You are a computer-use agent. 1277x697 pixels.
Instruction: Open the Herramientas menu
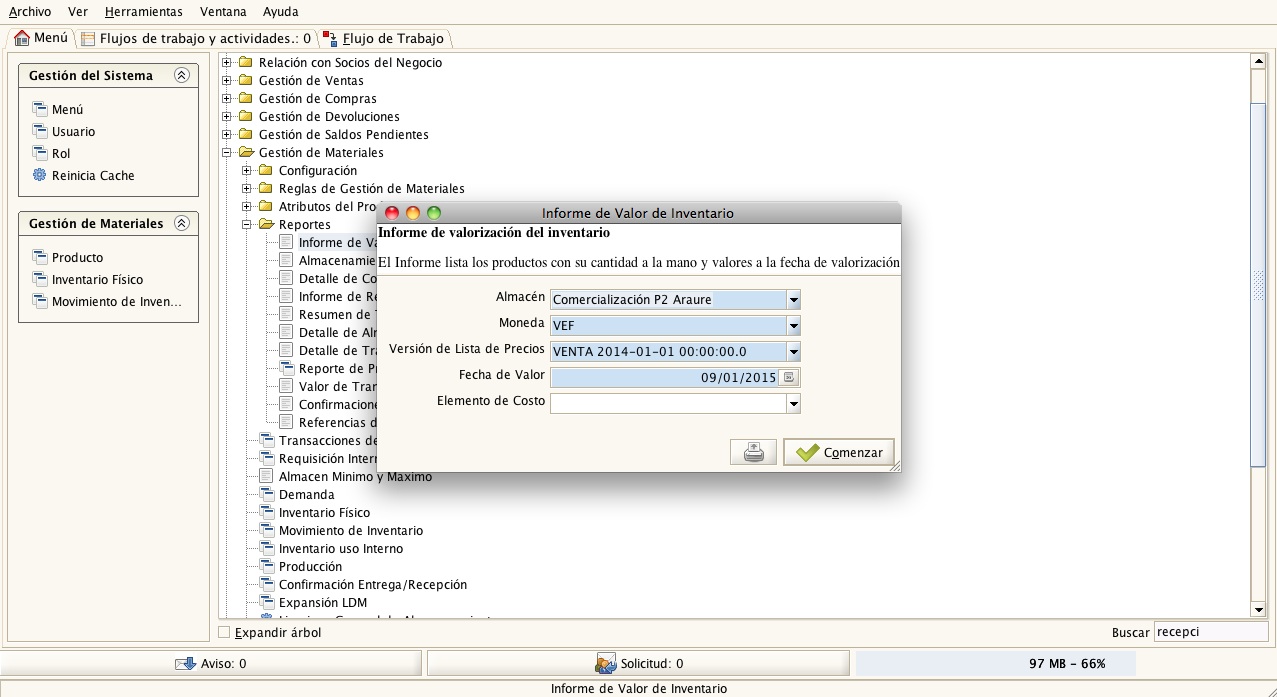(x=144, y=11)
